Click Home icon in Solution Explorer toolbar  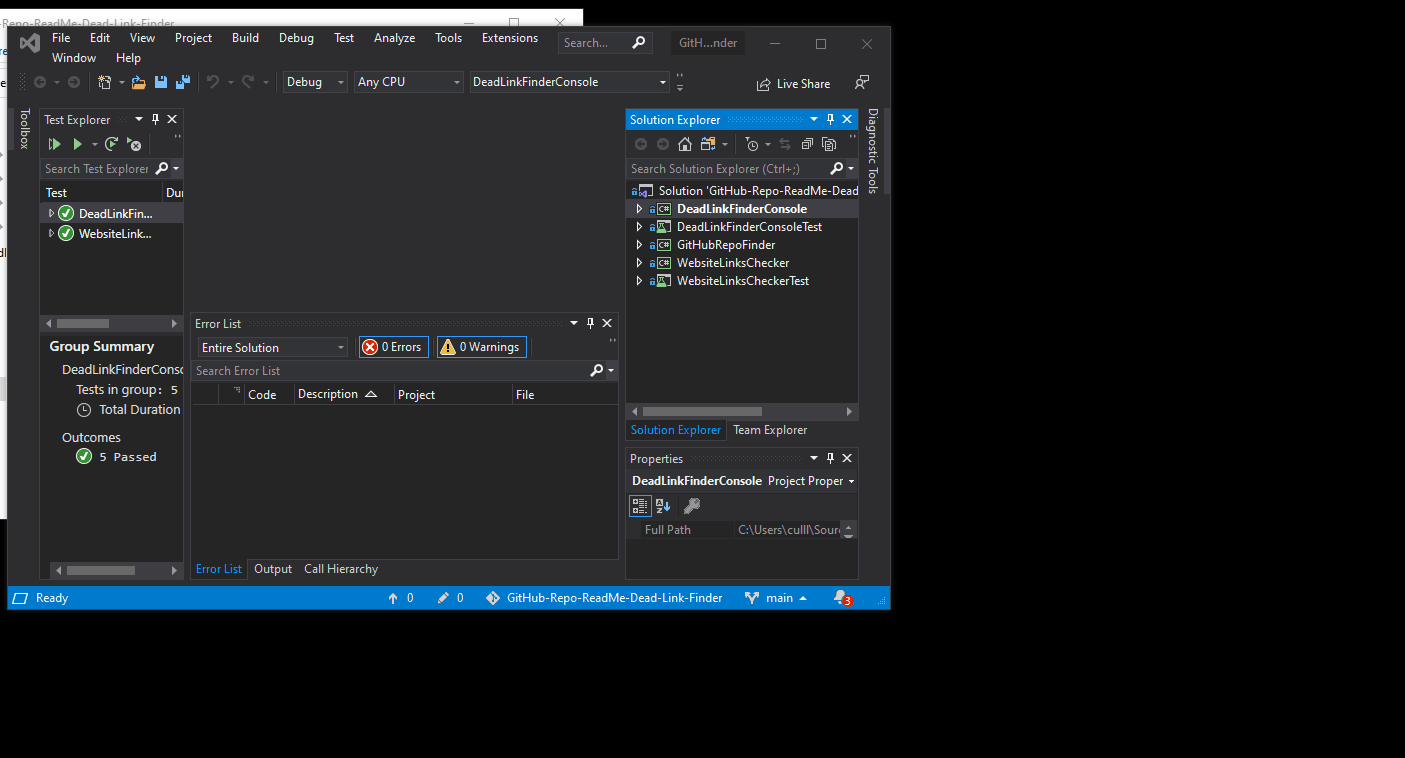point(685,144)
